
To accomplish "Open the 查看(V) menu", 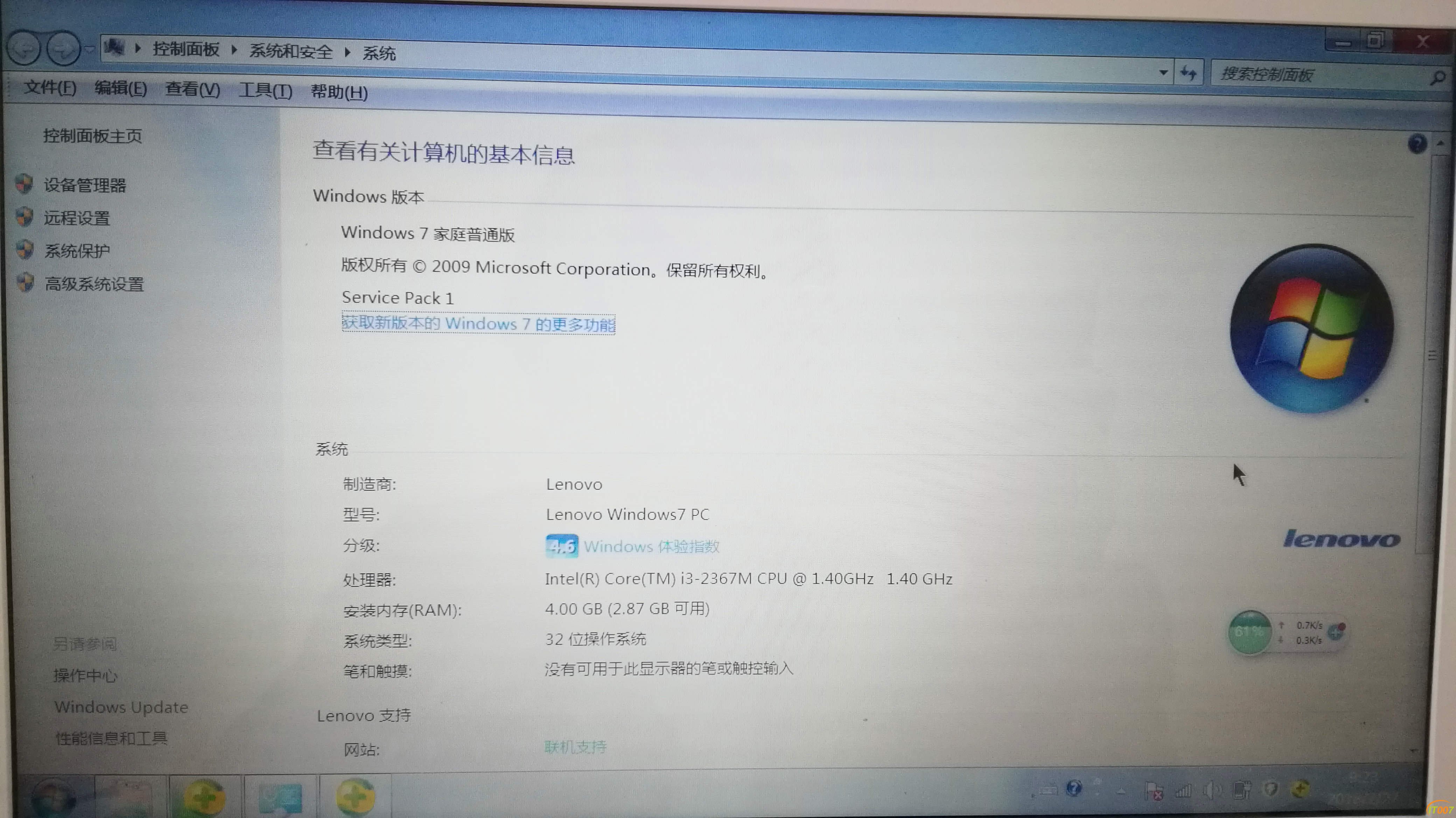I will click(x=192, y=89).
